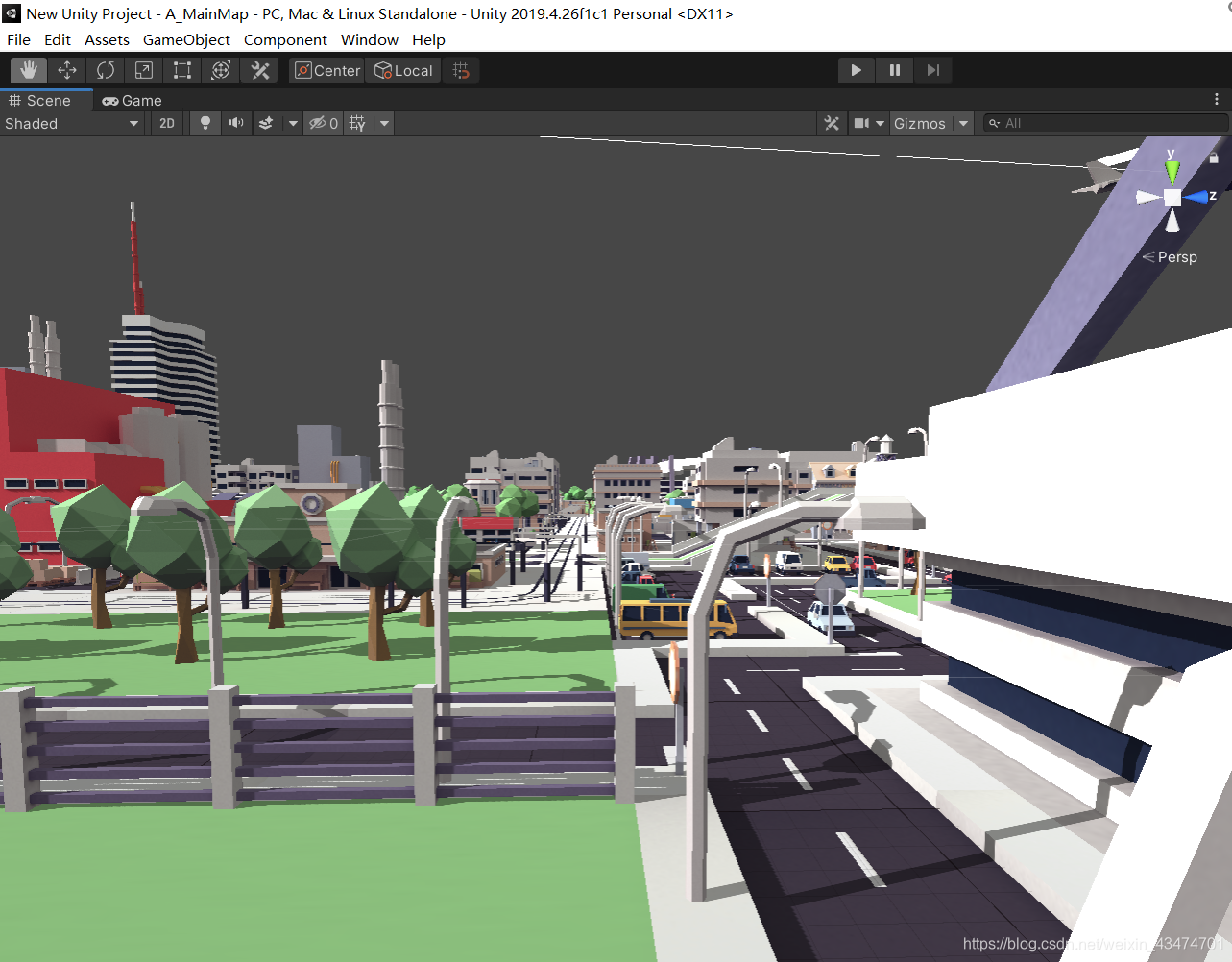Toggle scene grid visibility icon
The width and height of the screenshot is (1232, 962).
tap(357, 123)
